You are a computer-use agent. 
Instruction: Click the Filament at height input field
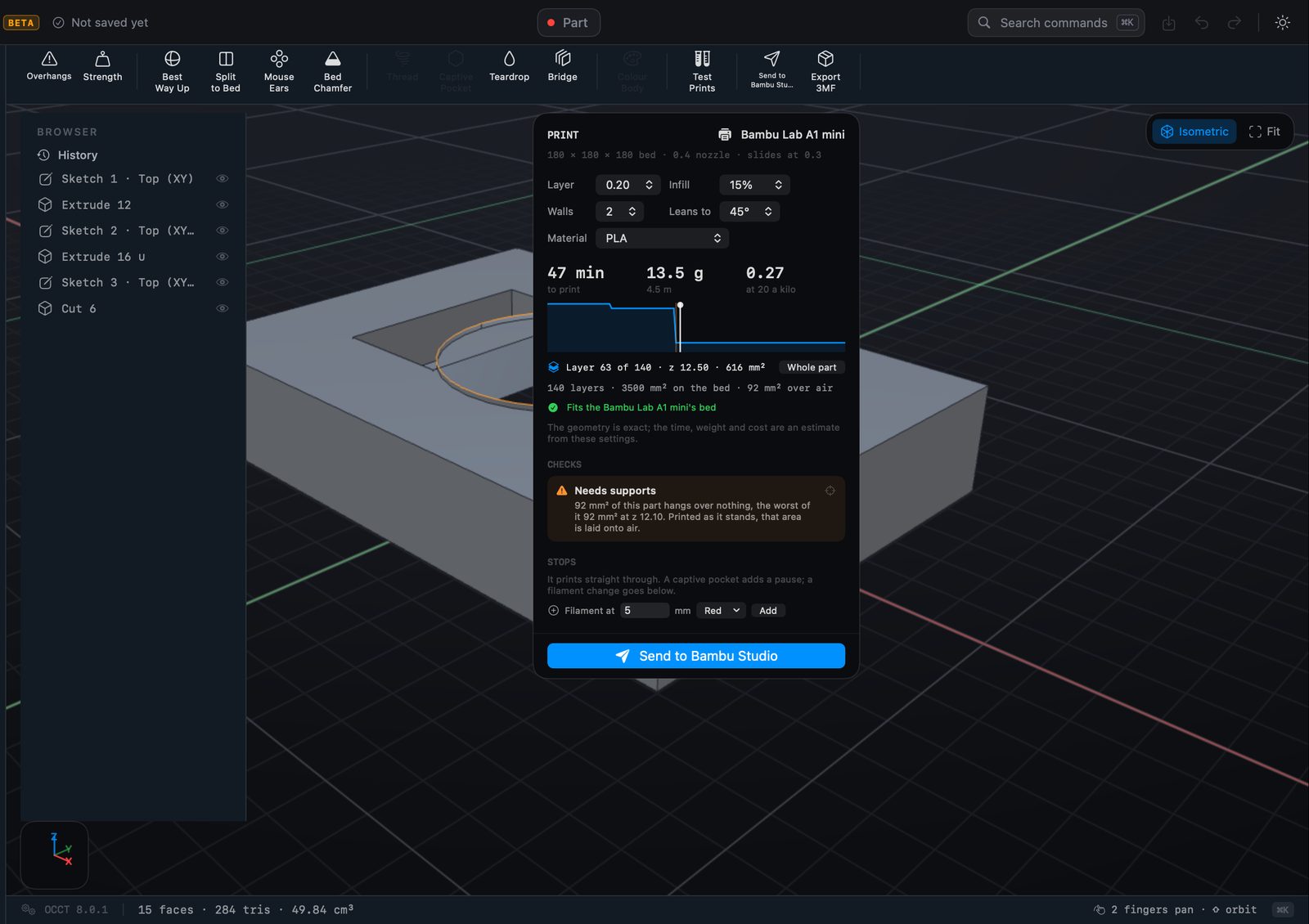[x=645, y=611]
